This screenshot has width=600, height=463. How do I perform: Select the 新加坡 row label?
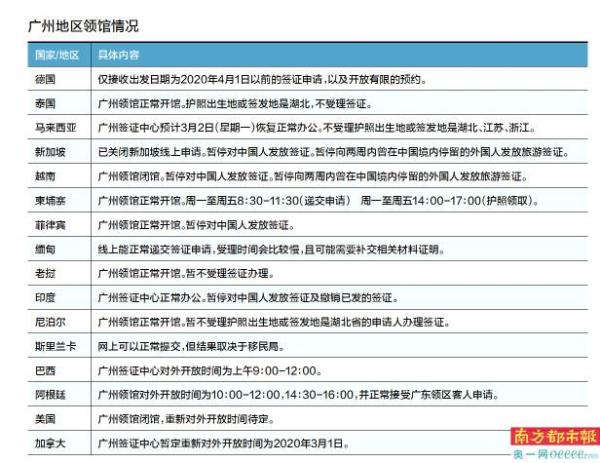[x=51, y=152]
